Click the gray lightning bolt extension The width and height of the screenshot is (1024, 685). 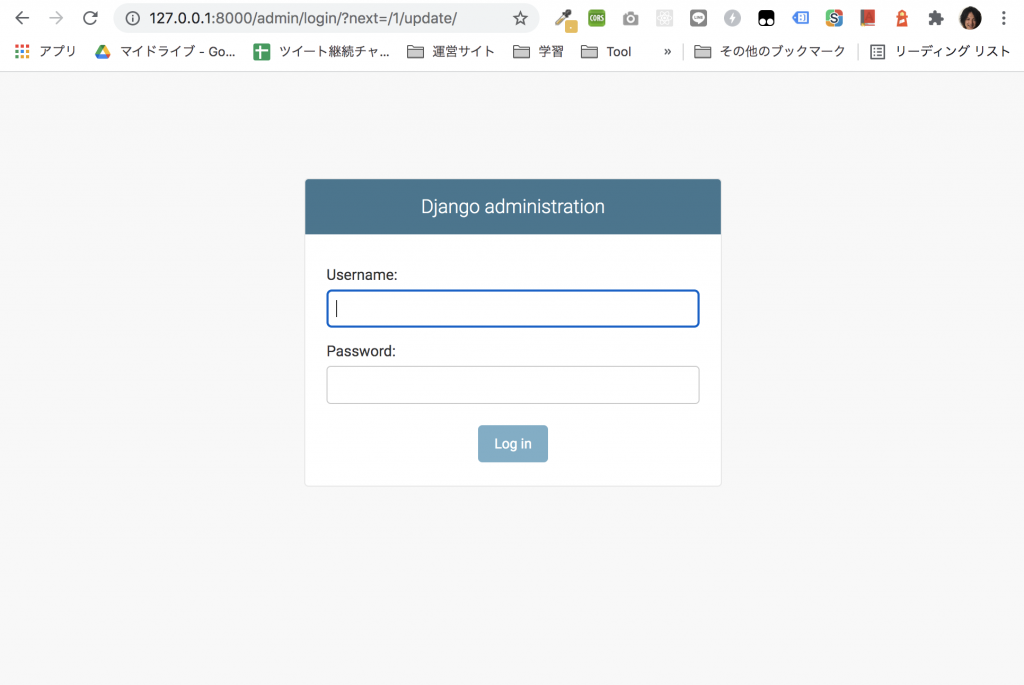tap(732, 18)
